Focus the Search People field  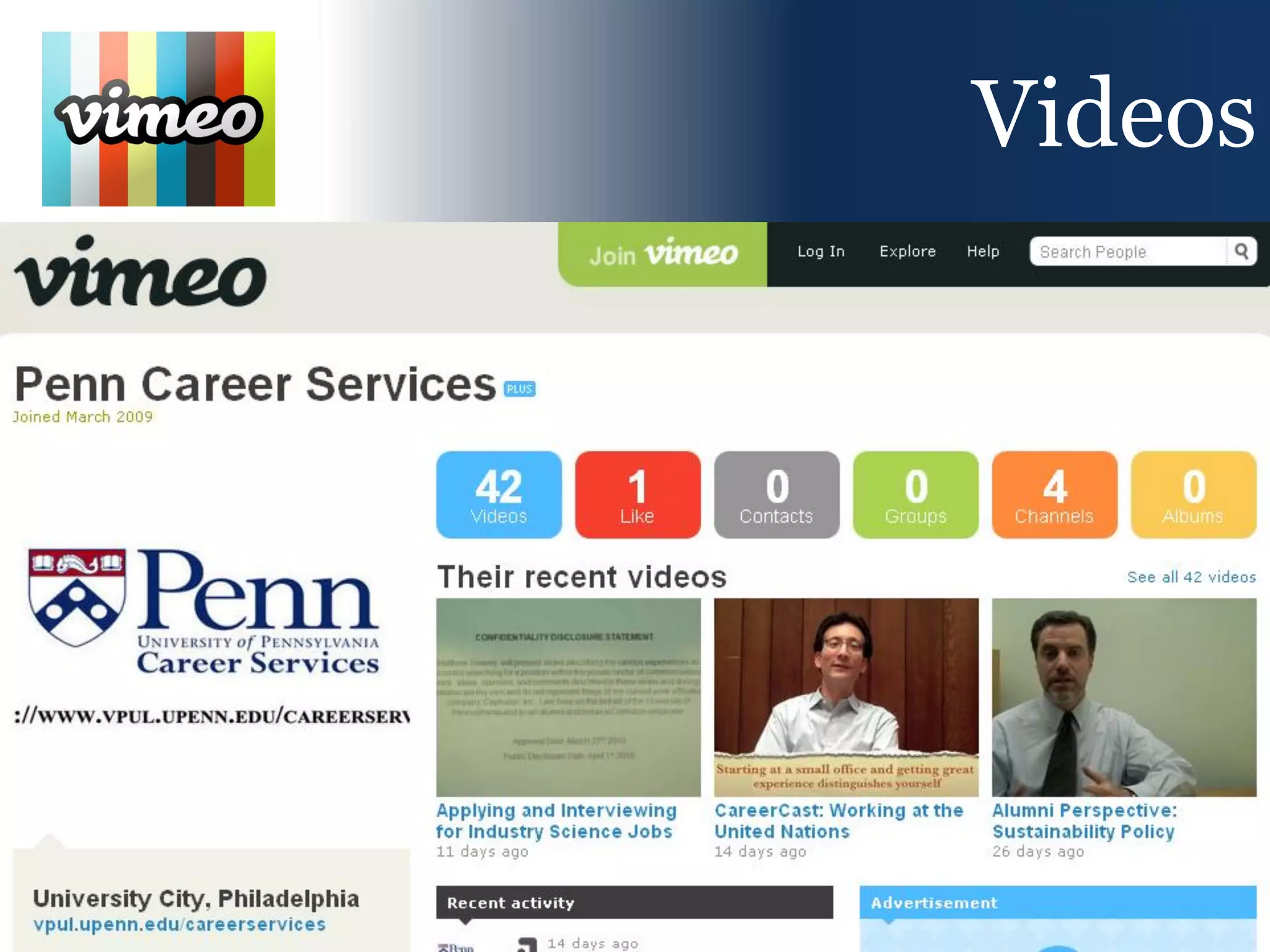tap(1128, 251)
